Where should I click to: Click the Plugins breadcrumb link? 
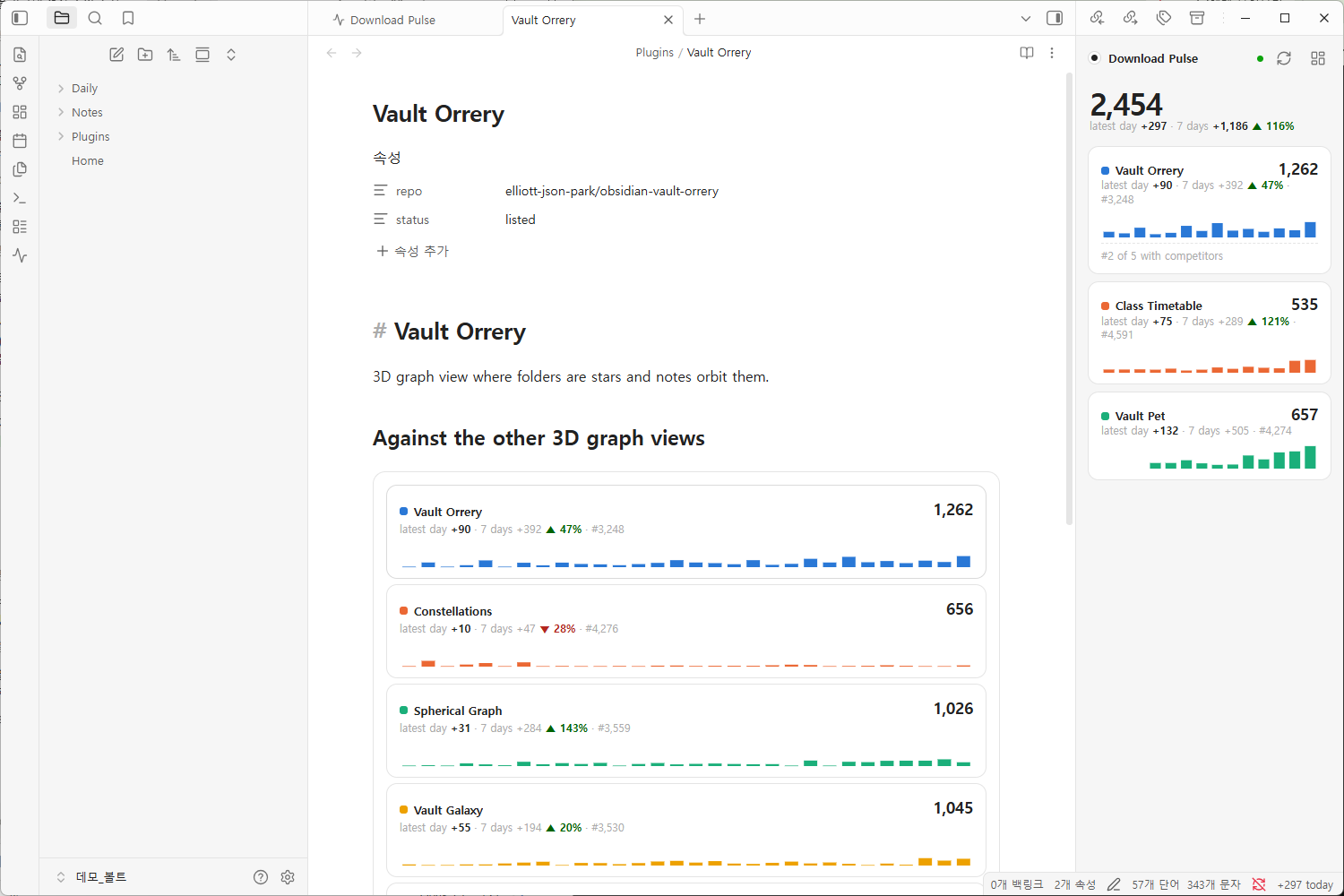654,53
